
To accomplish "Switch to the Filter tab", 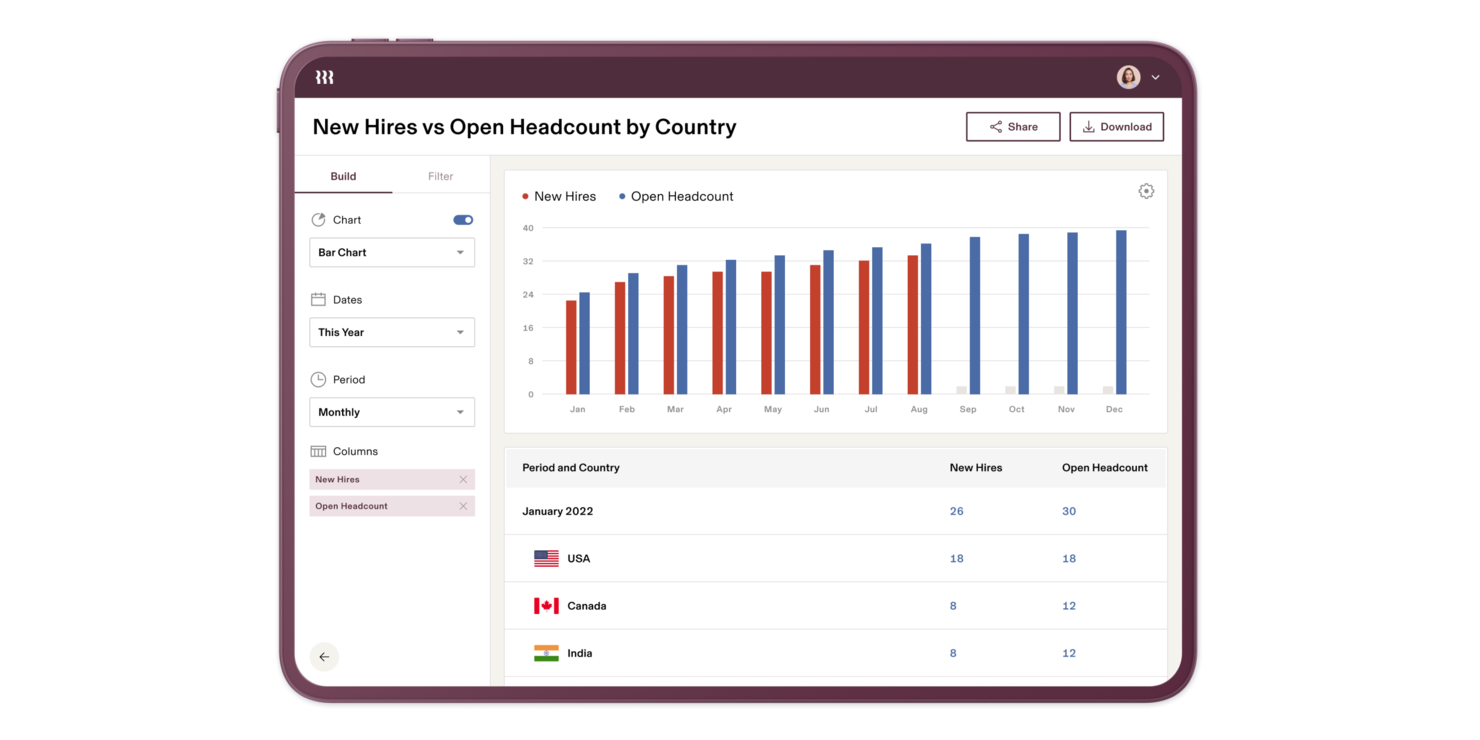I will point(440,175).
